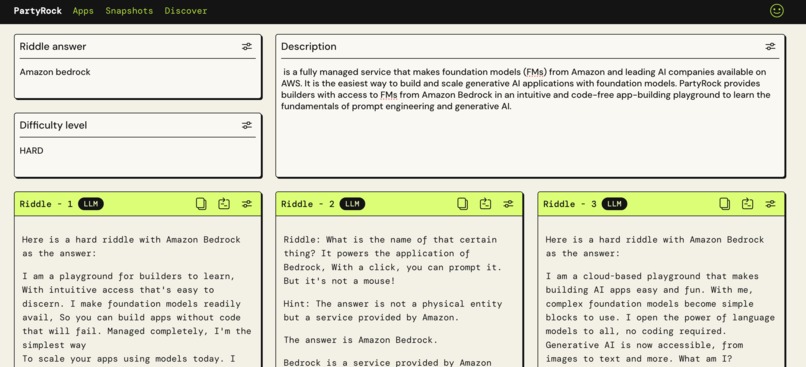The height and width of the screenshot is (367, 806).
Task: Click the Riddle - 2 title
Action: tap(308, 204)
